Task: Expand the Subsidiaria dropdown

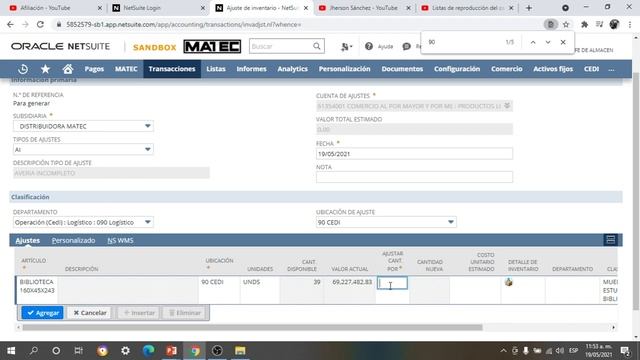Action: [x=148, y=126]
